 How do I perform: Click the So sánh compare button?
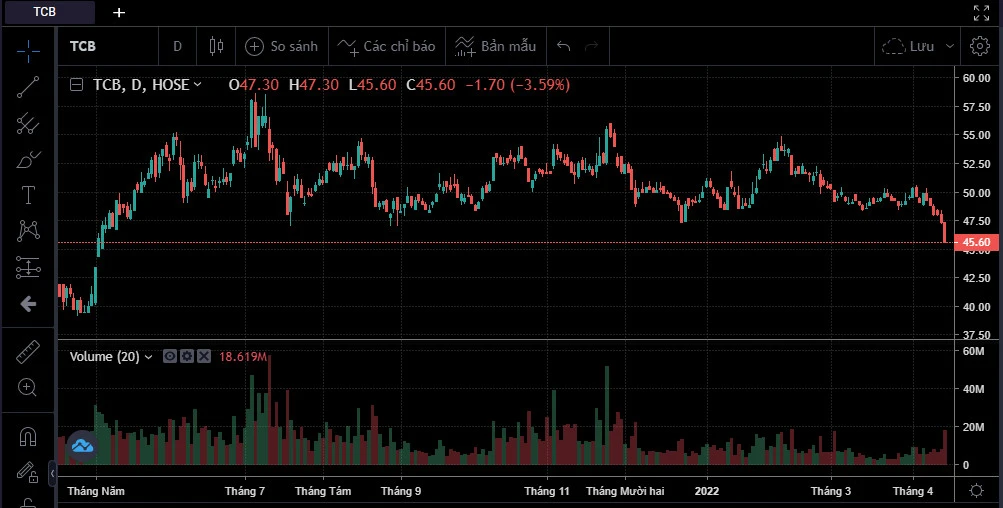pos(282,46)
